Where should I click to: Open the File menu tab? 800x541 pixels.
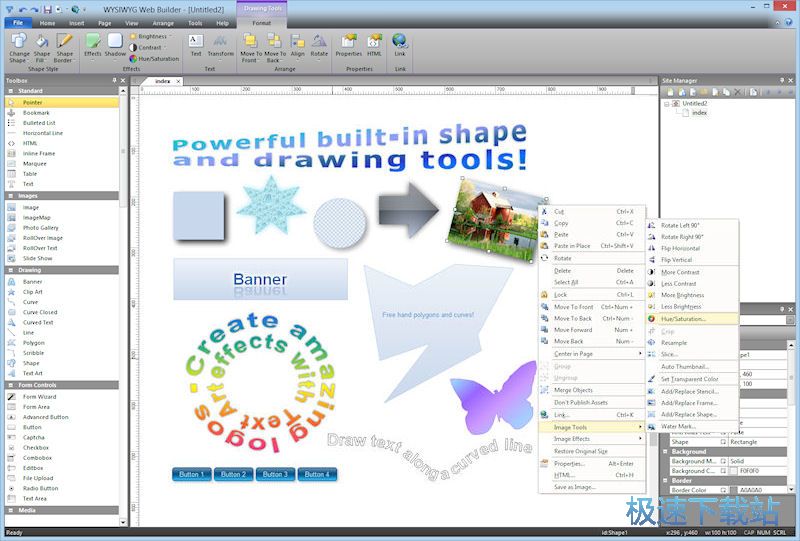18,23
